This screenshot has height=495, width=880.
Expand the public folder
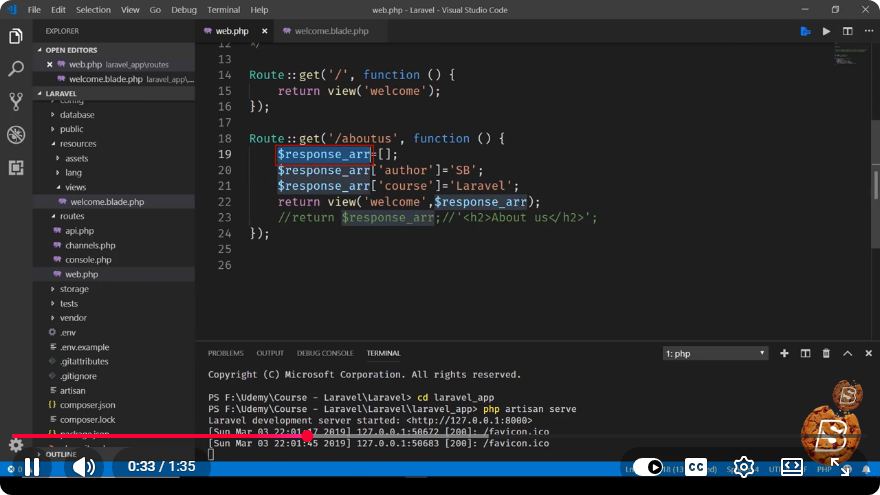tap(71, 129)
